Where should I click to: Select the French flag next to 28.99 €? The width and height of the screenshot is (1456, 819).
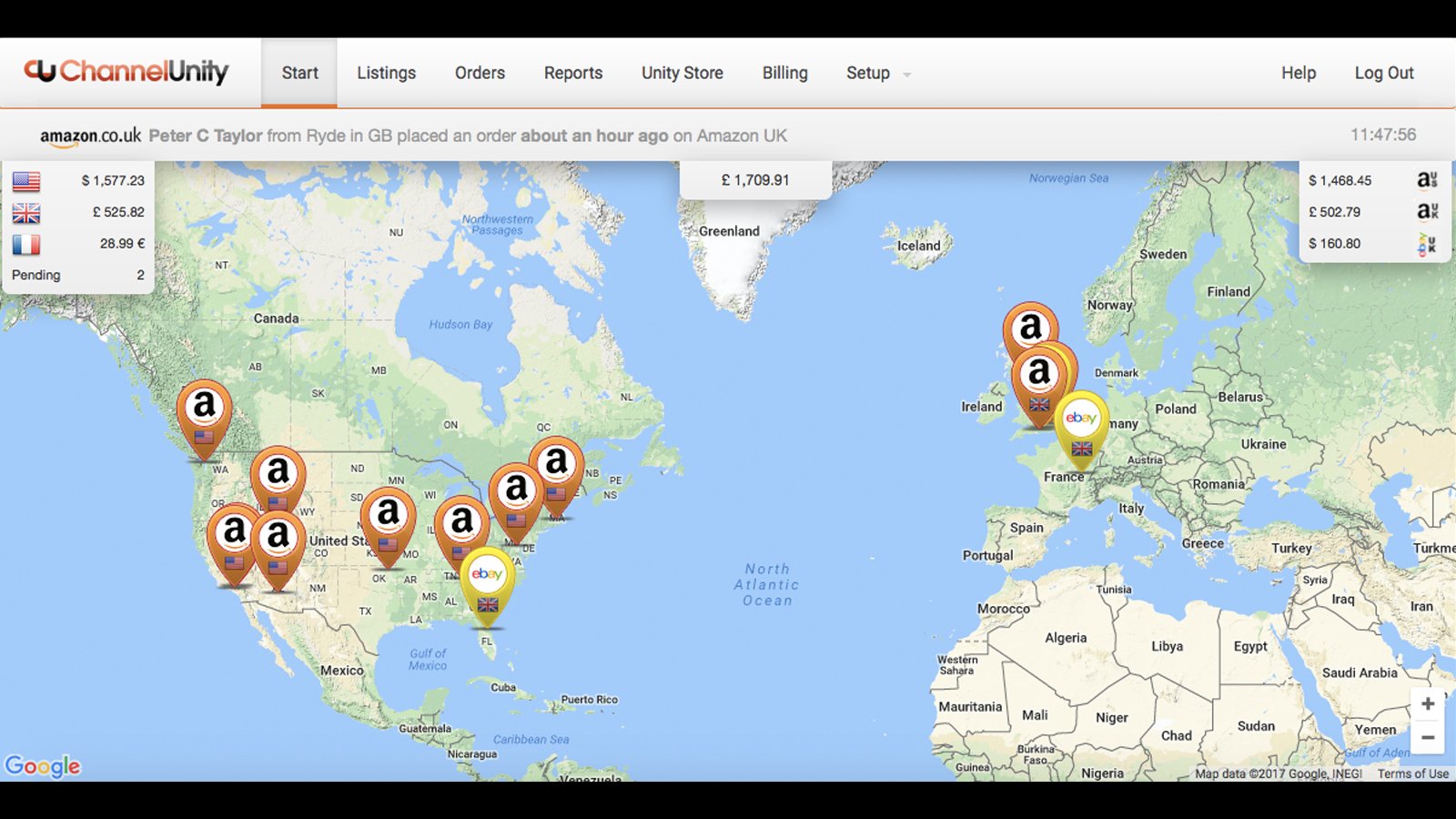(x=26, y=243)
